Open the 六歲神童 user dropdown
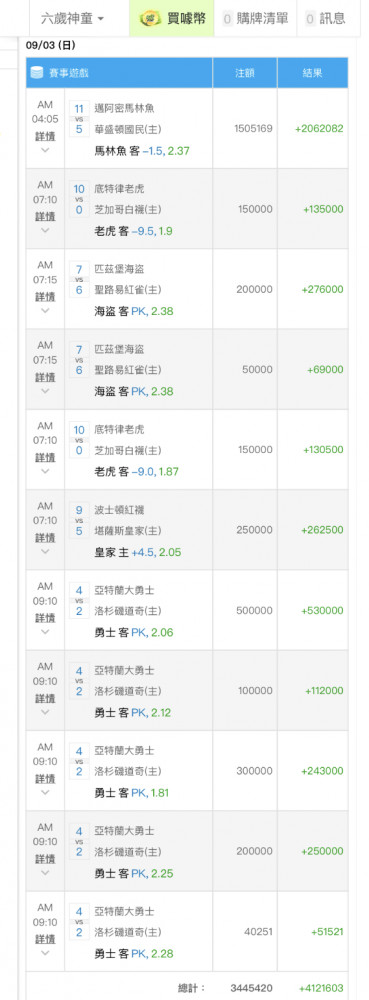The image size is (369, 1000). [x=72, y=18]
